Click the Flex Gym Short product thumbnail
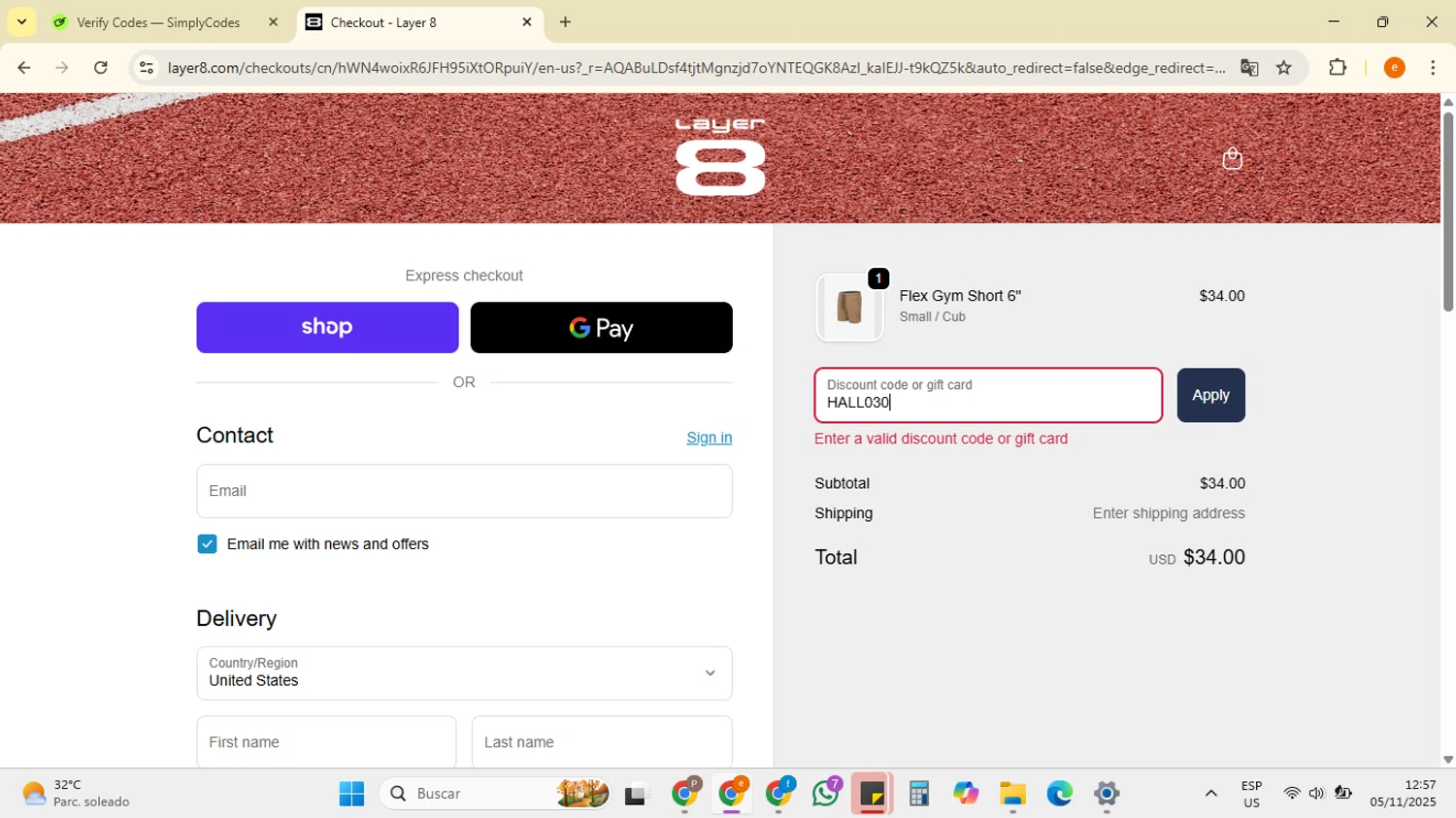This screenshot has width=1456, height=818. coord(849,308)
